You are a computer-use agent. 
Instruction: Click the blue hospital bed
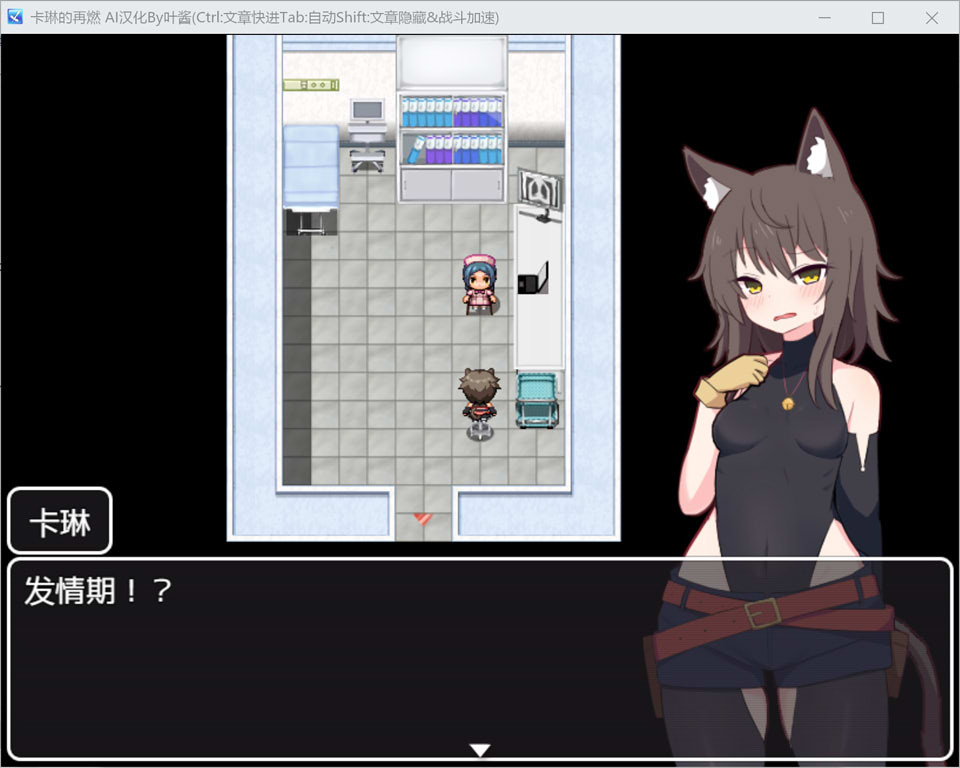[311, 179]
